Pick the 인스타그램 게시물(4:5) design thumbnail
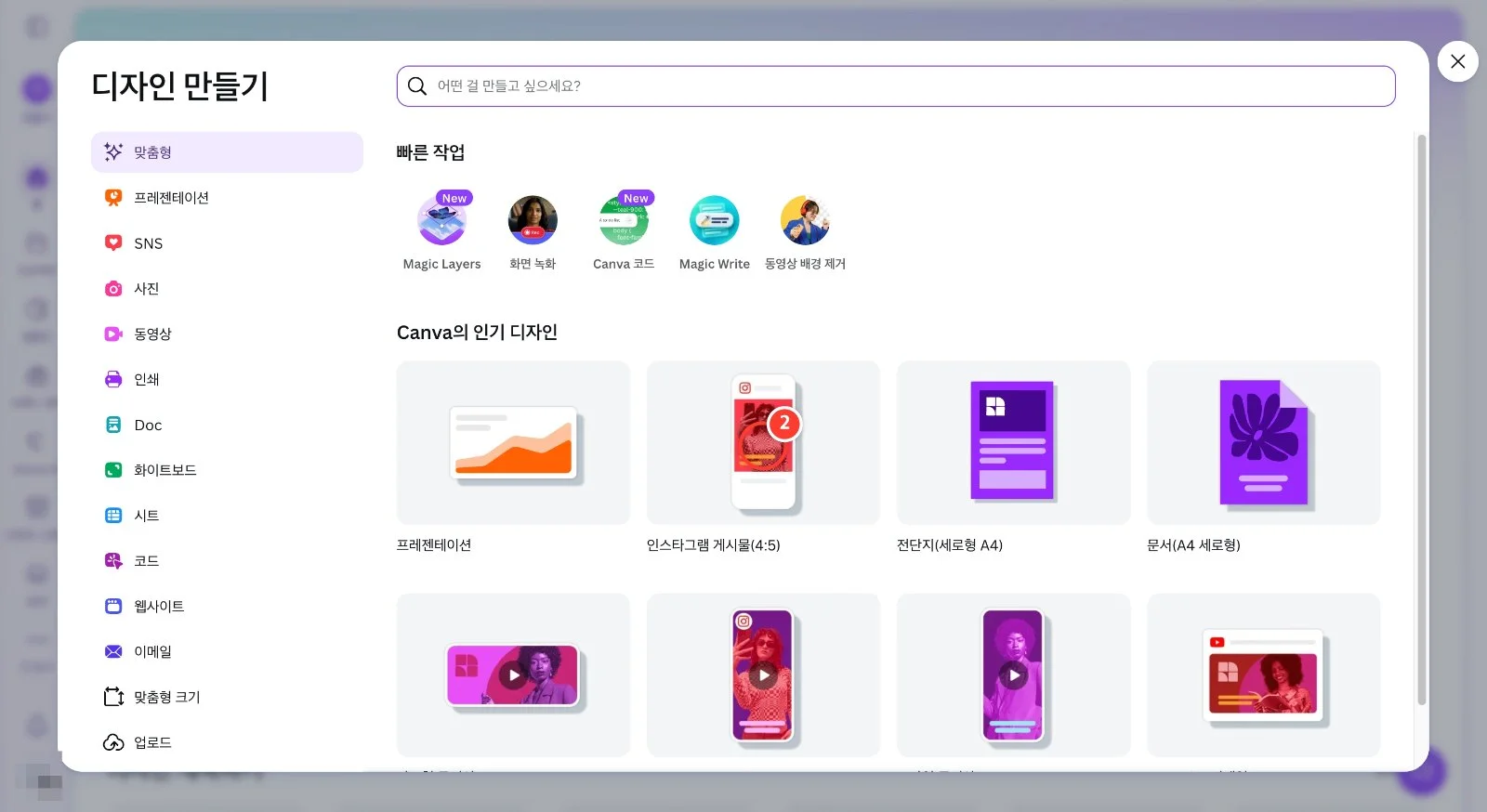The width and height of the screenshot is (1487, 812). (763, 443)
